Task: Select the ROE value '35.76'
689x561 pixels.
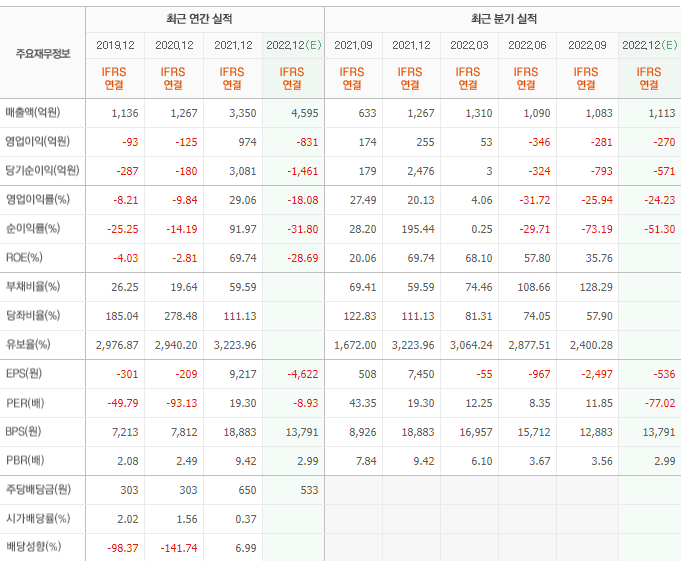Action: 599,258
